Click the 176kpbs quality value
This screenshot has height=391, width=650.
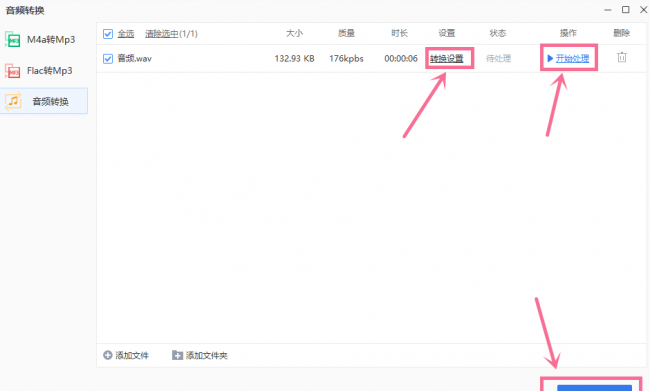(x=346, y=58)
